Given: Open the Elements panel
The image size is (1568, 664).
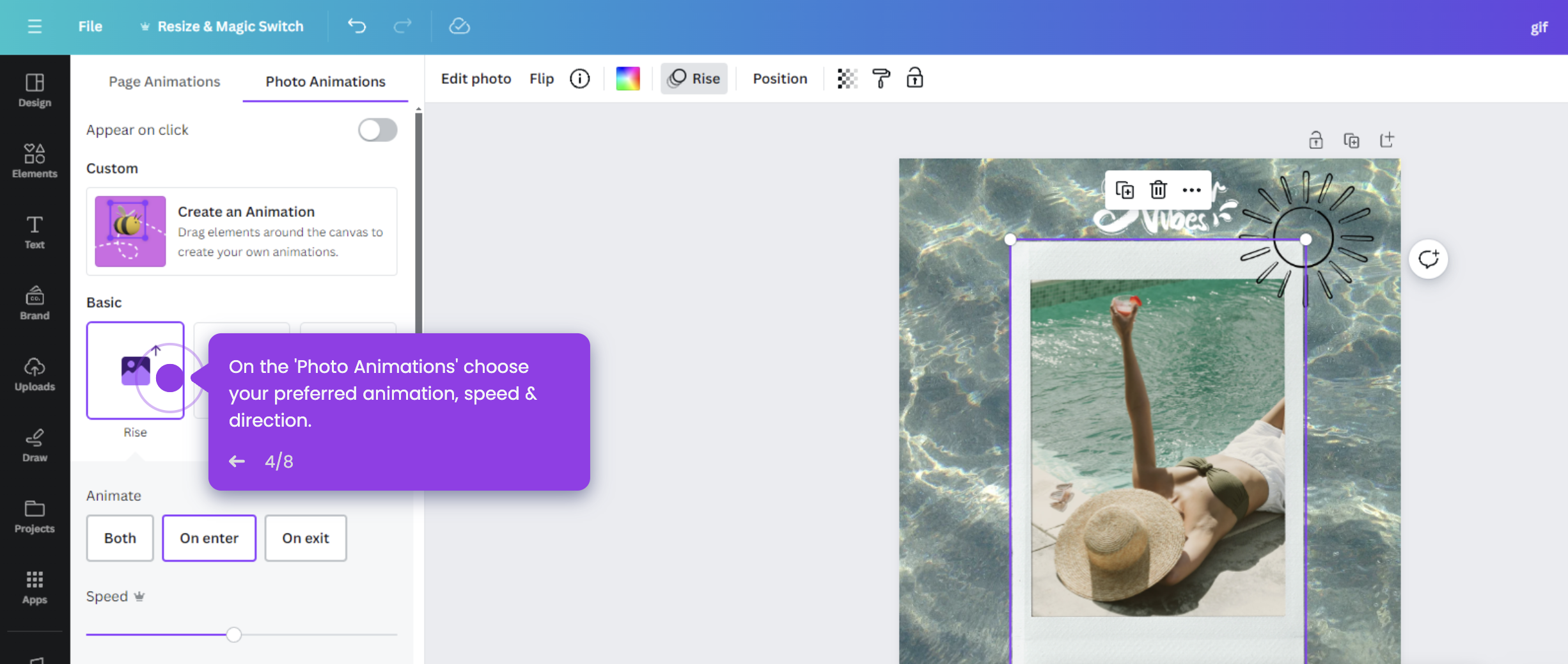Looking at the screenshot, I should coord(35,159).
